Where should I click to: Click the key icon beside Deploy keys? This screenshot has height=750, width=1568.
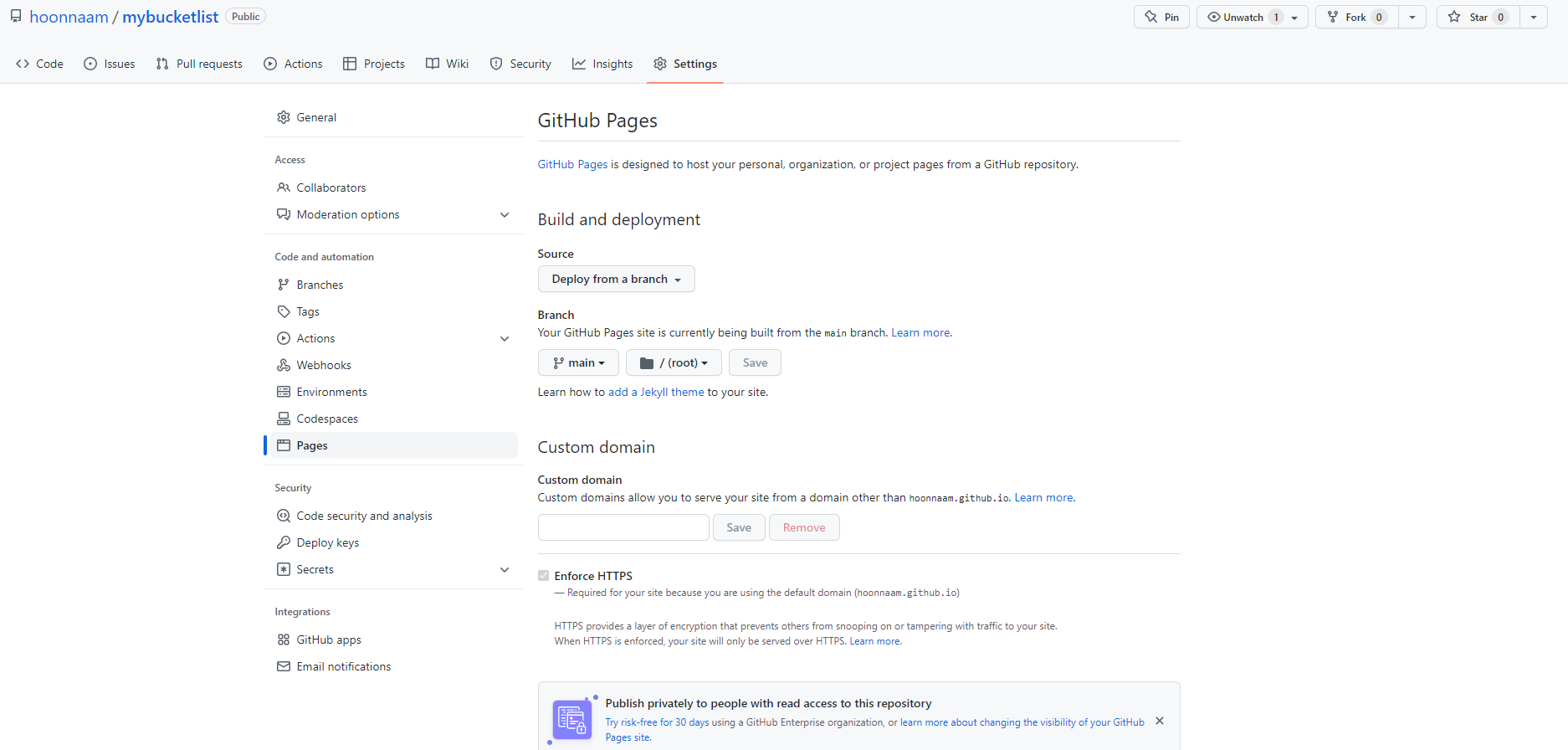tap(284, 542)
